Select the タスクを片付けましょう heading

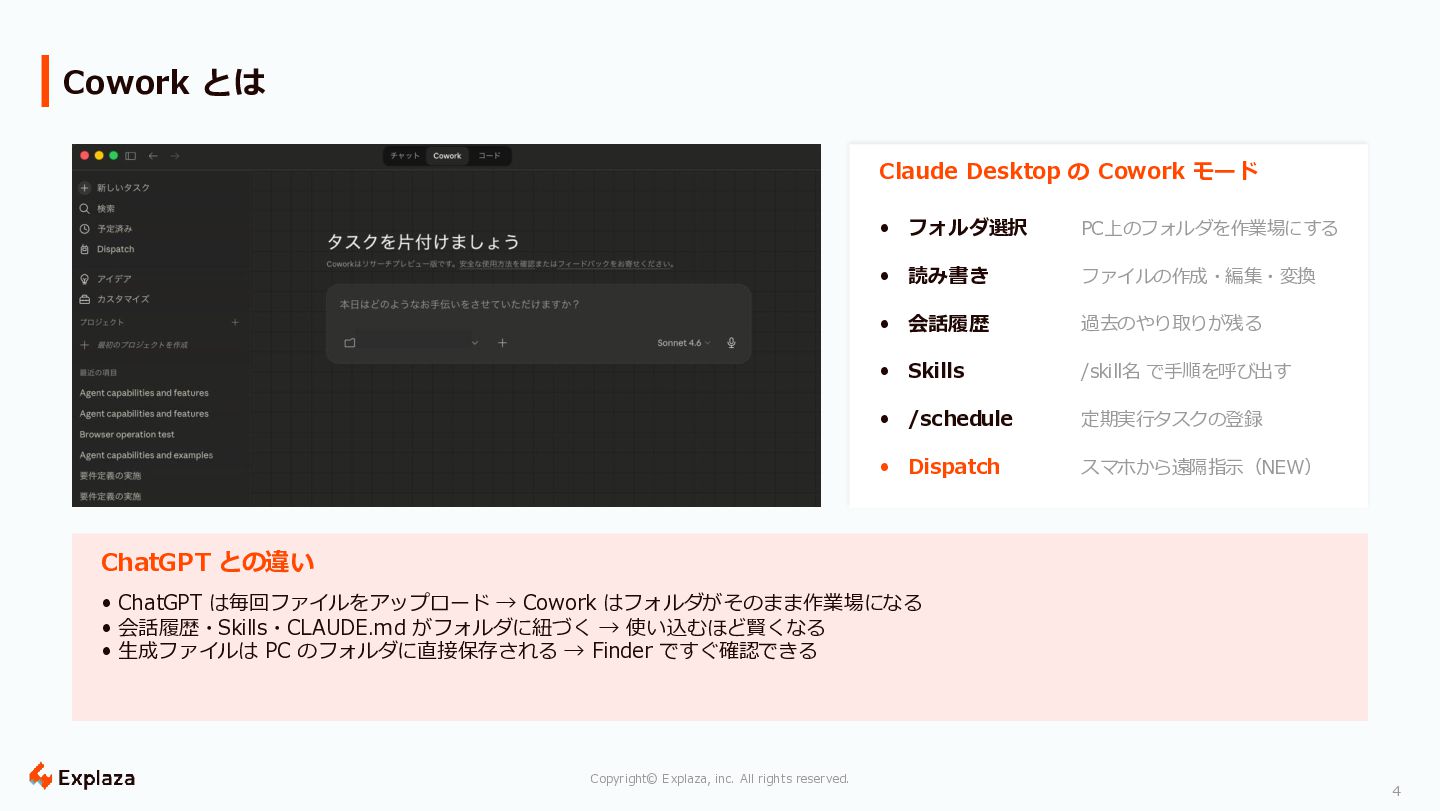[423, 242]
